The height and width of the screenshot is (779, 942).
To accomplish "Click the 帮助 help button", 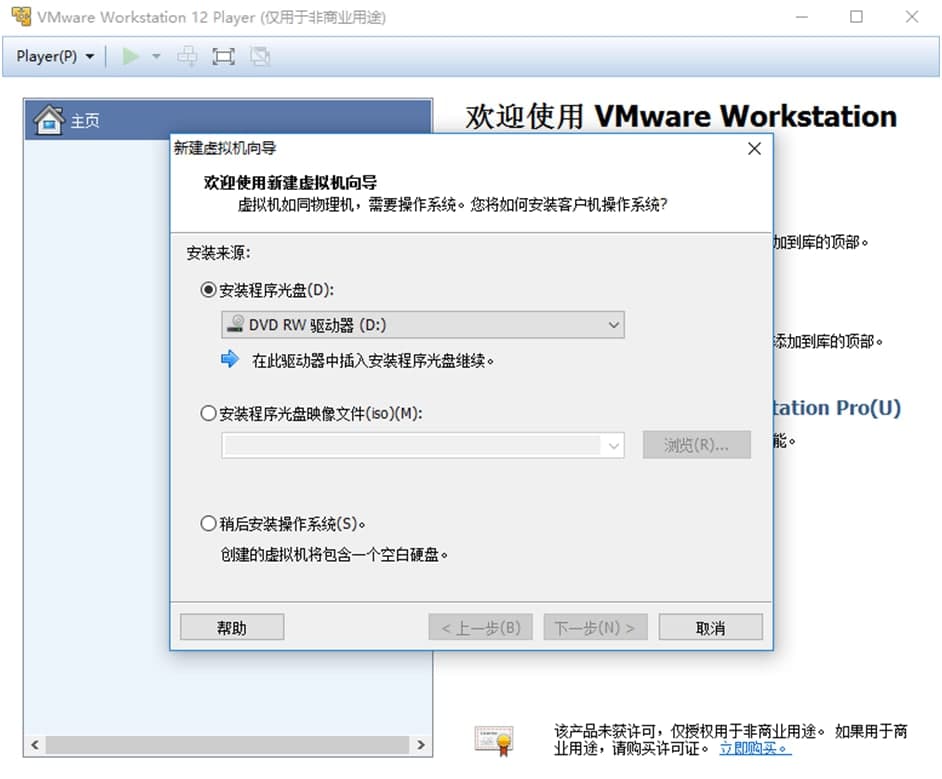I will (x=232, y=628).
